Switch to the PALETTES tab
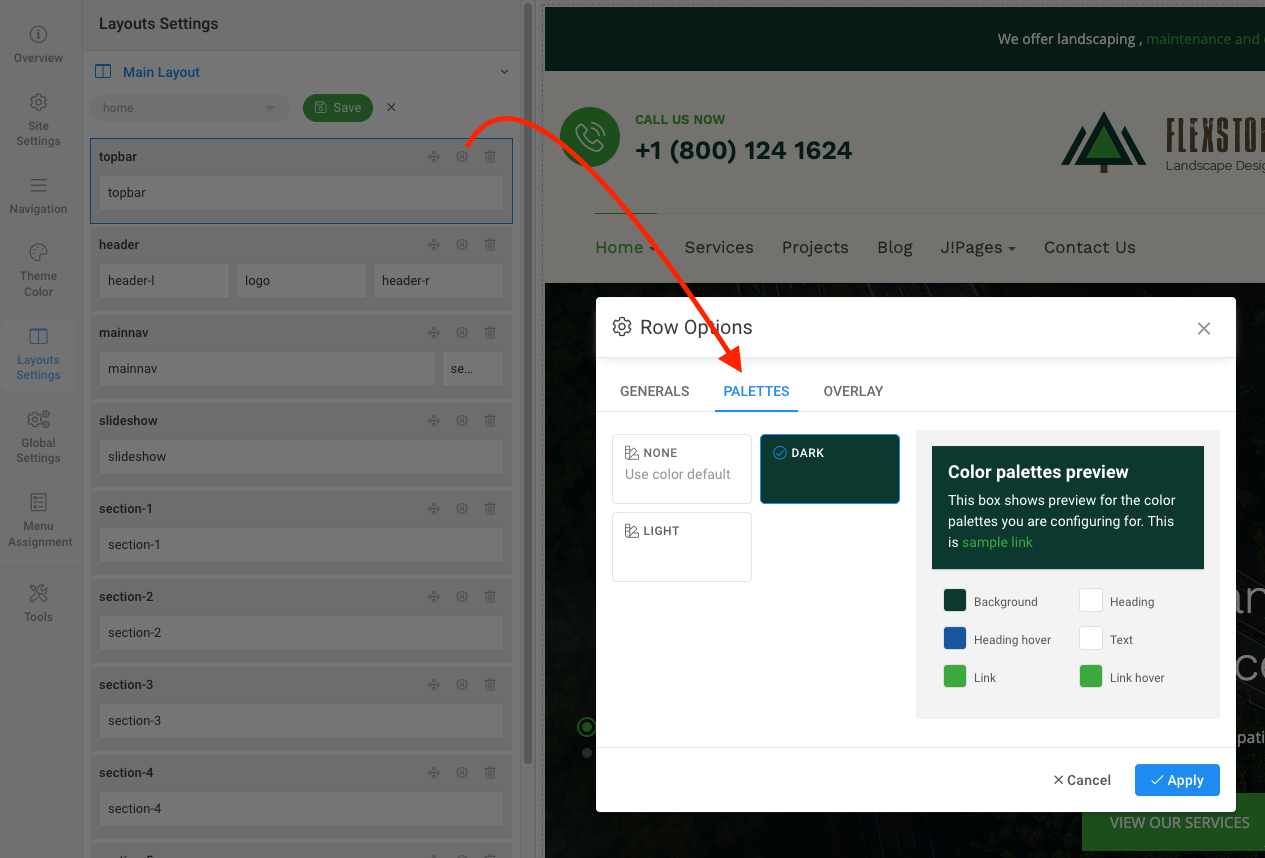The image size is (1265, 858). (x=757, y=391)
